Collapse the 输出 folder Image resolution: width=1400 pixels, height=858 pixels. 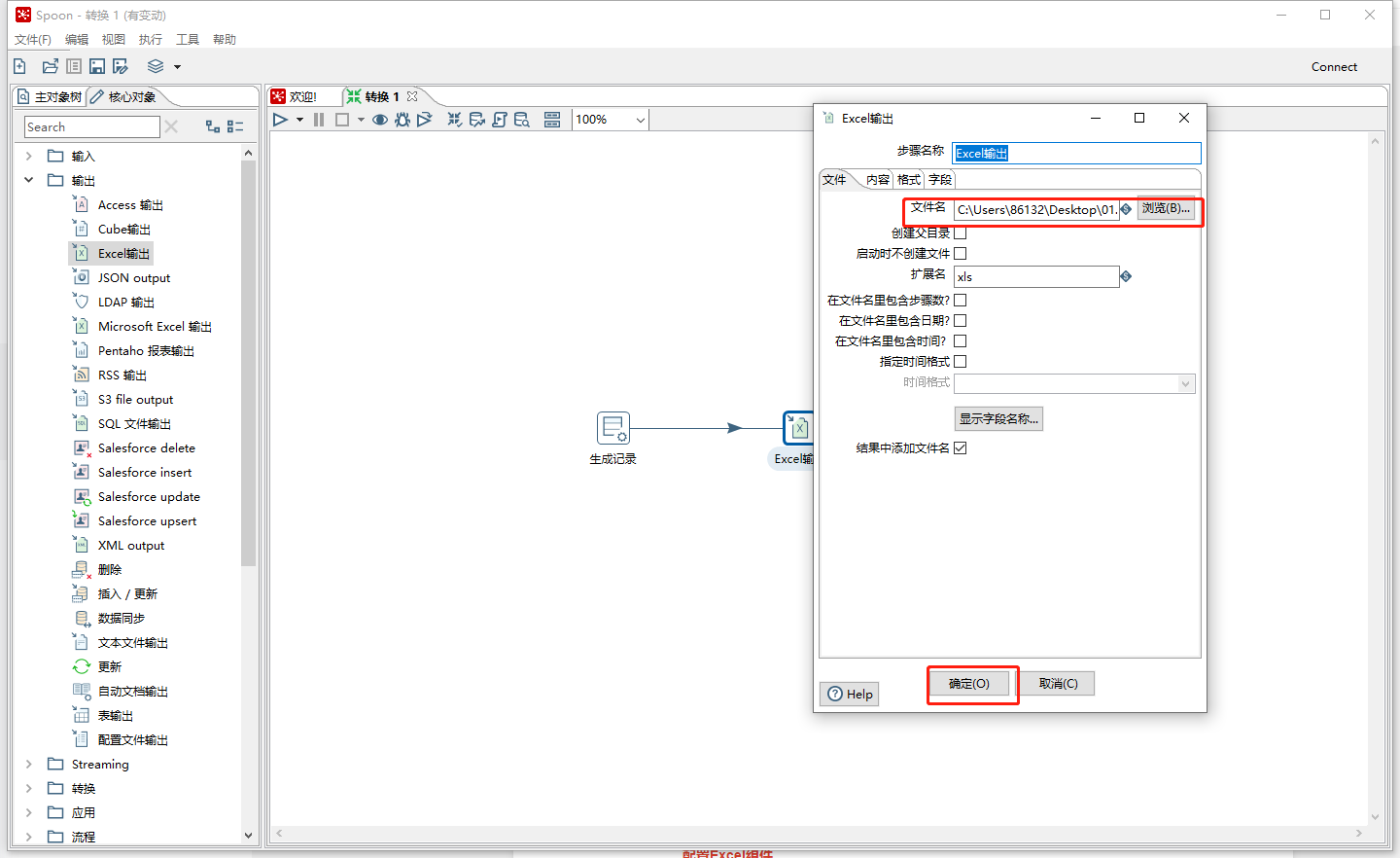point(28,179)
